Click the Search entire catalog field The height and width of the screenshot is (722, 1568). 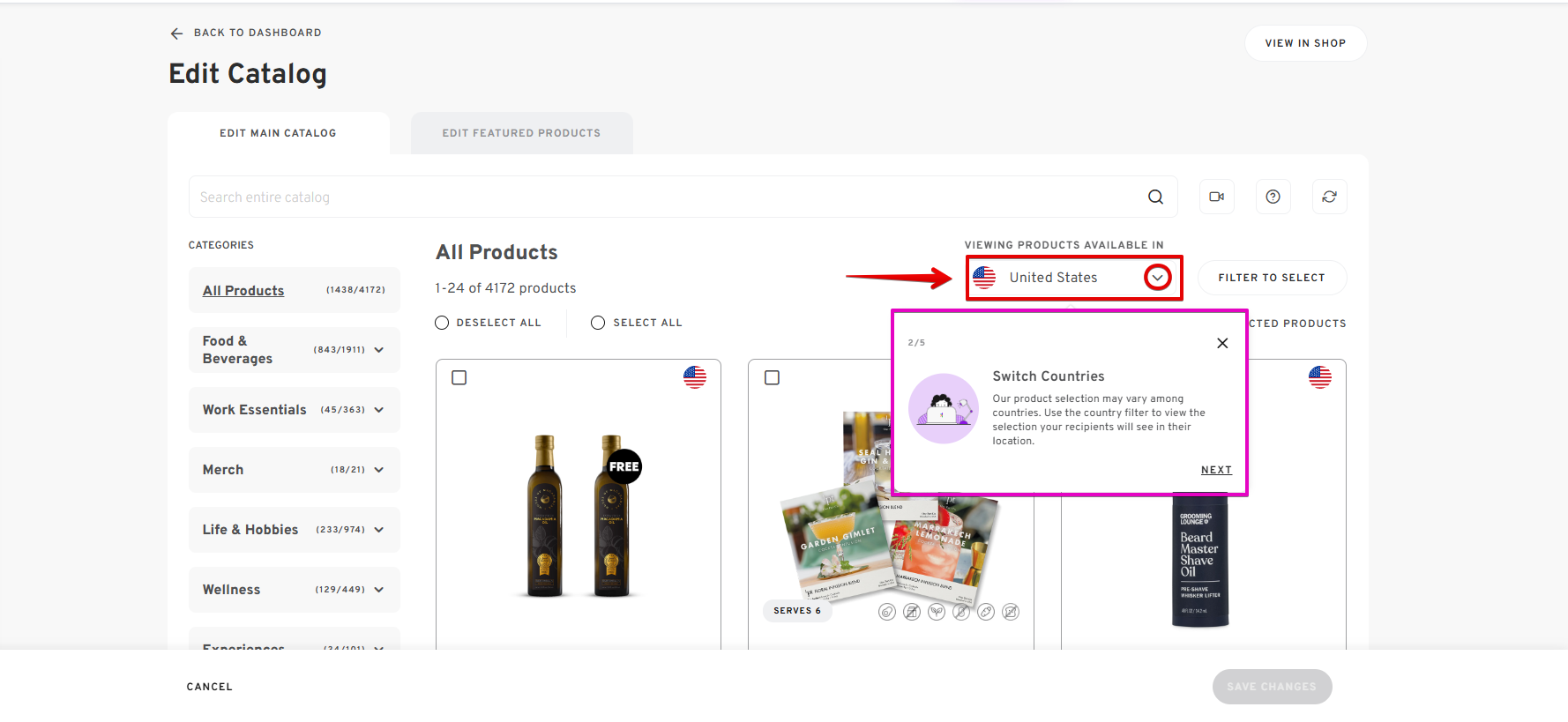[661, 197]
